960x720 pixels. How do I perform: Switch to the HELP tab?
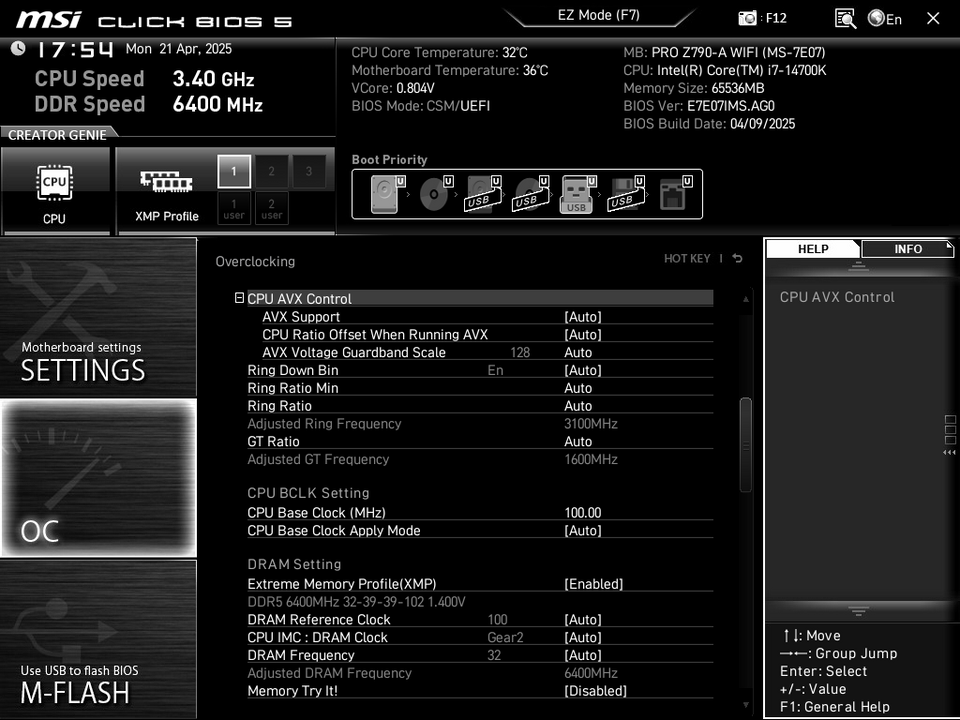(x=813, y=249)
